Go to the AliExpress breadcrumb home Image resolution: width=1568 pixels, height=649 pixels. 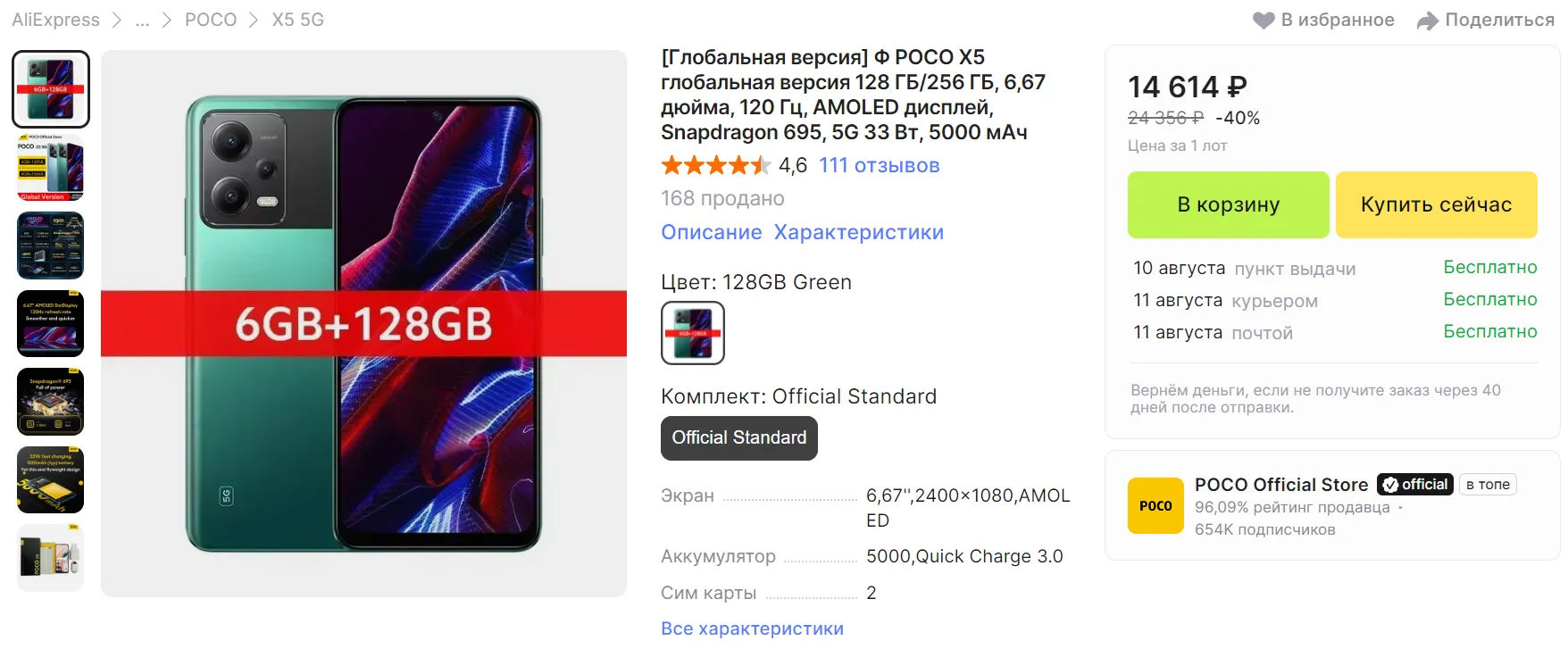(x=55, y=20)
